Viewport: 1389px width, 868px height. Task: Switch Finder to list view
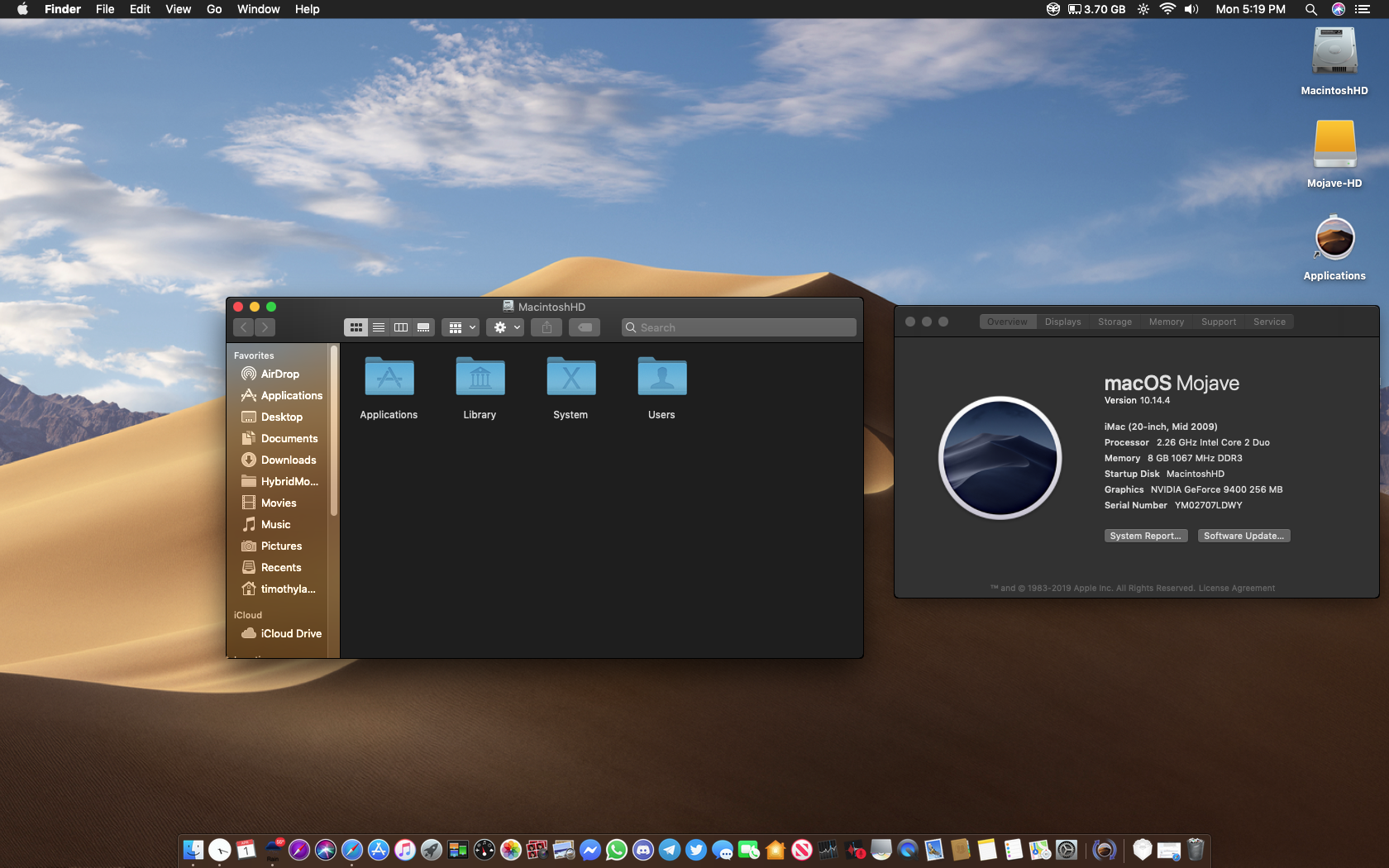point(379,327)
